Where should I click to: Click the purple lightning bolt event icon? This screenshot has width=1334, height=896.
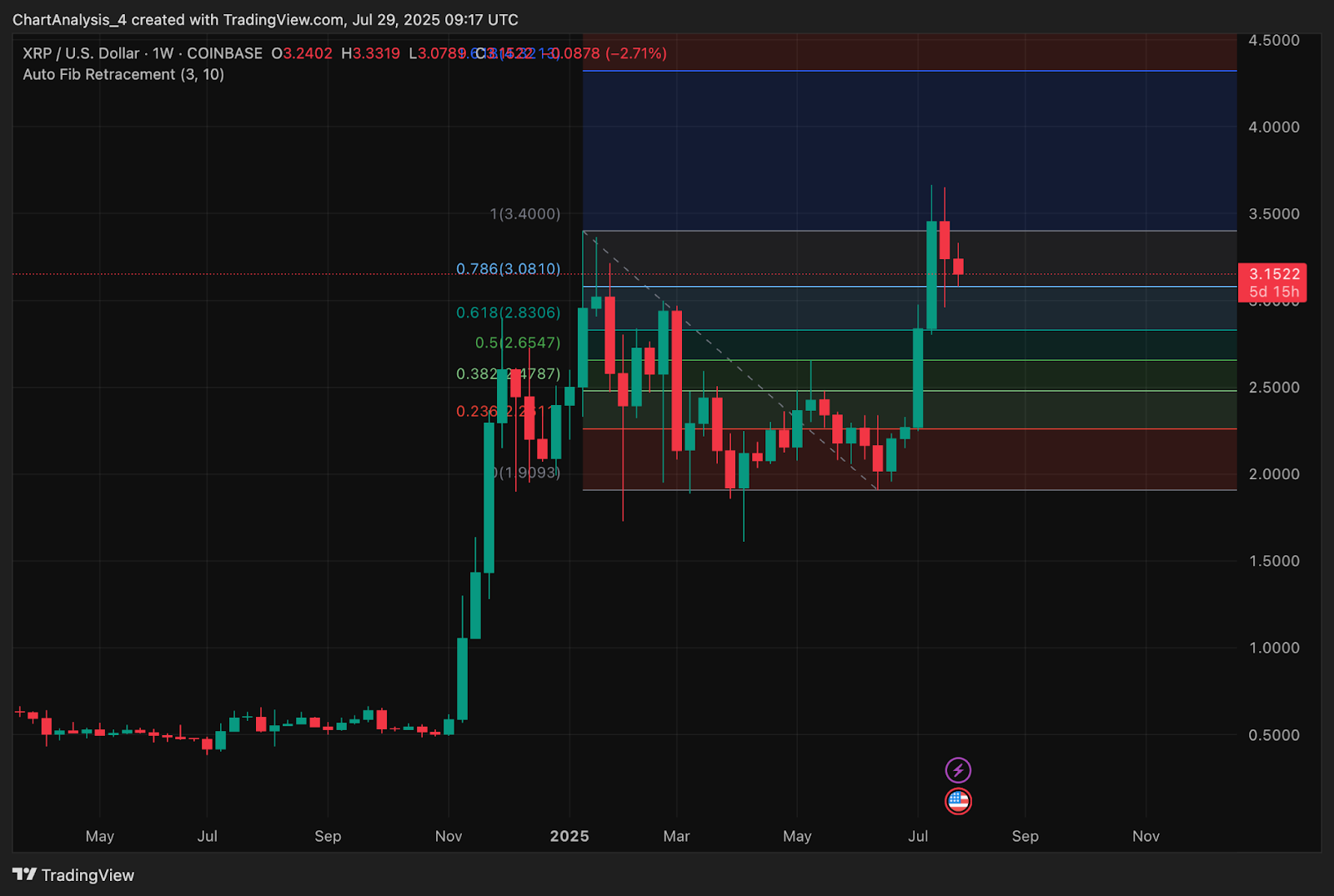pos(958,770)
